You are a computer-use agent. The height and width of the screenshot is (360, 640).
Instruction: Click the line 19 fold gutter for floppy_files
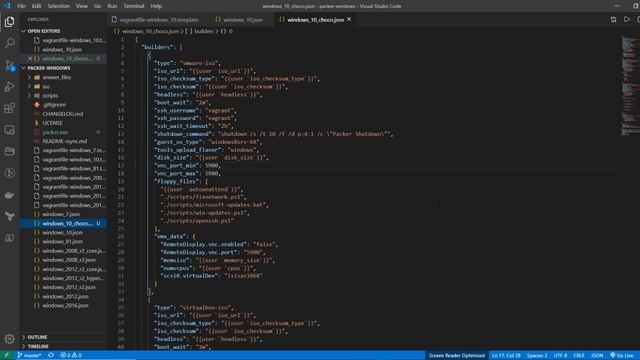130,181
